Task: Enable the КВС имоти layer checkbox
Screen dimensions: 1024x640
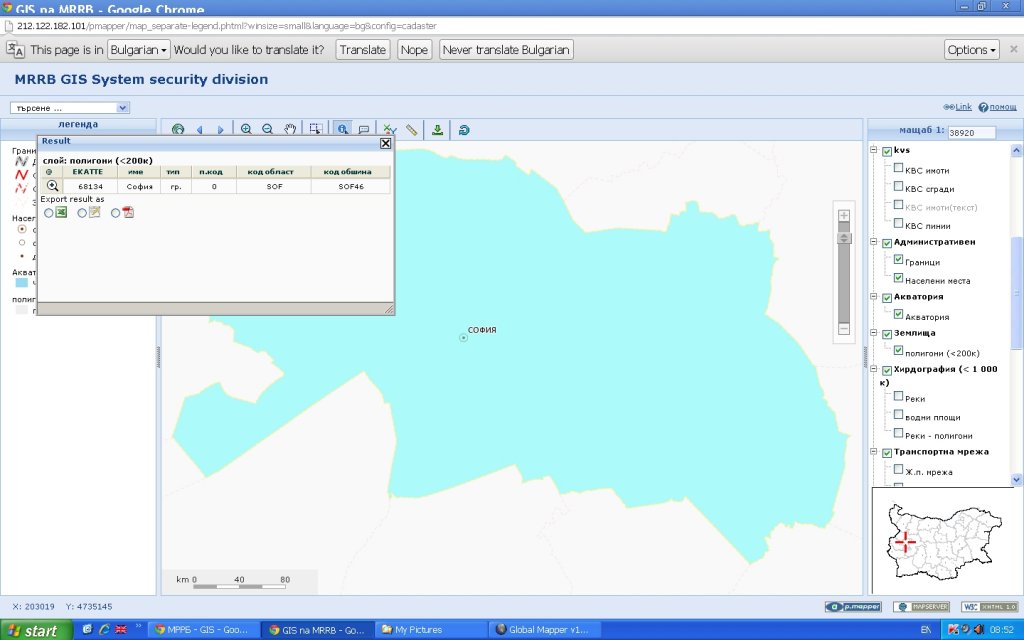Action: (898, 169)
